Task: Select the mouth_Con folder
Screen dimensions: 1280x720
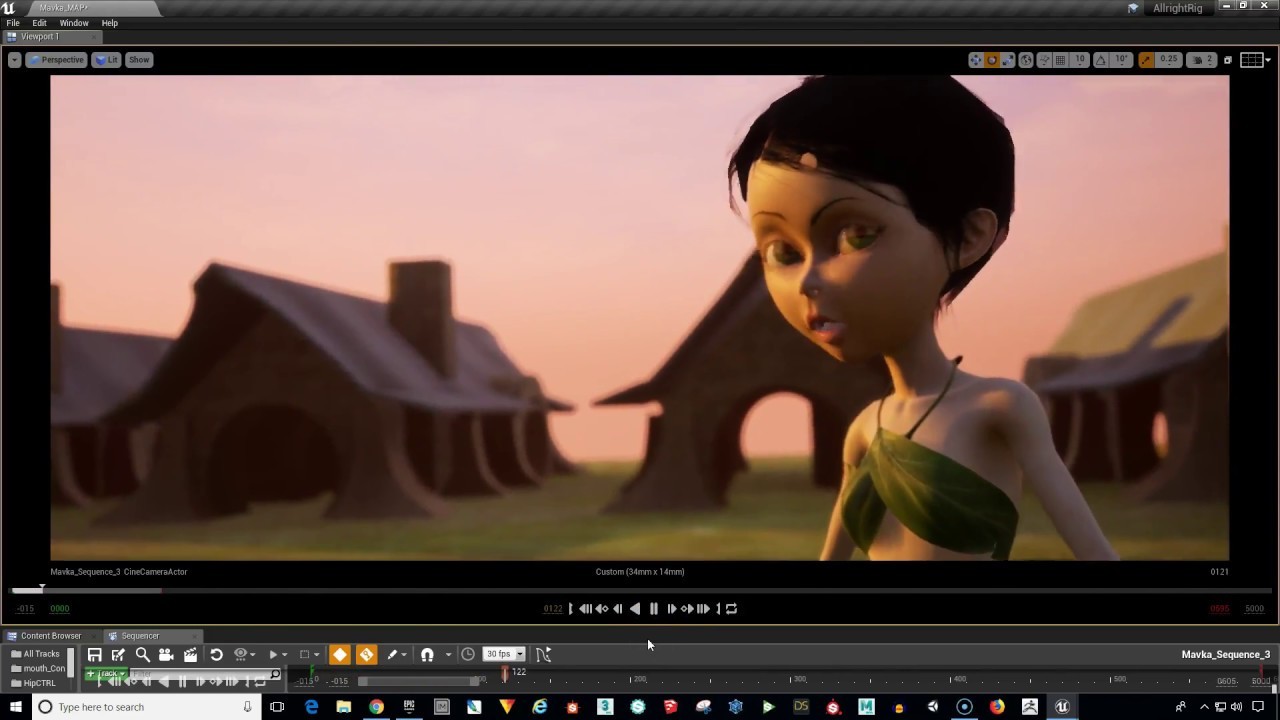Action: point(38,669)
